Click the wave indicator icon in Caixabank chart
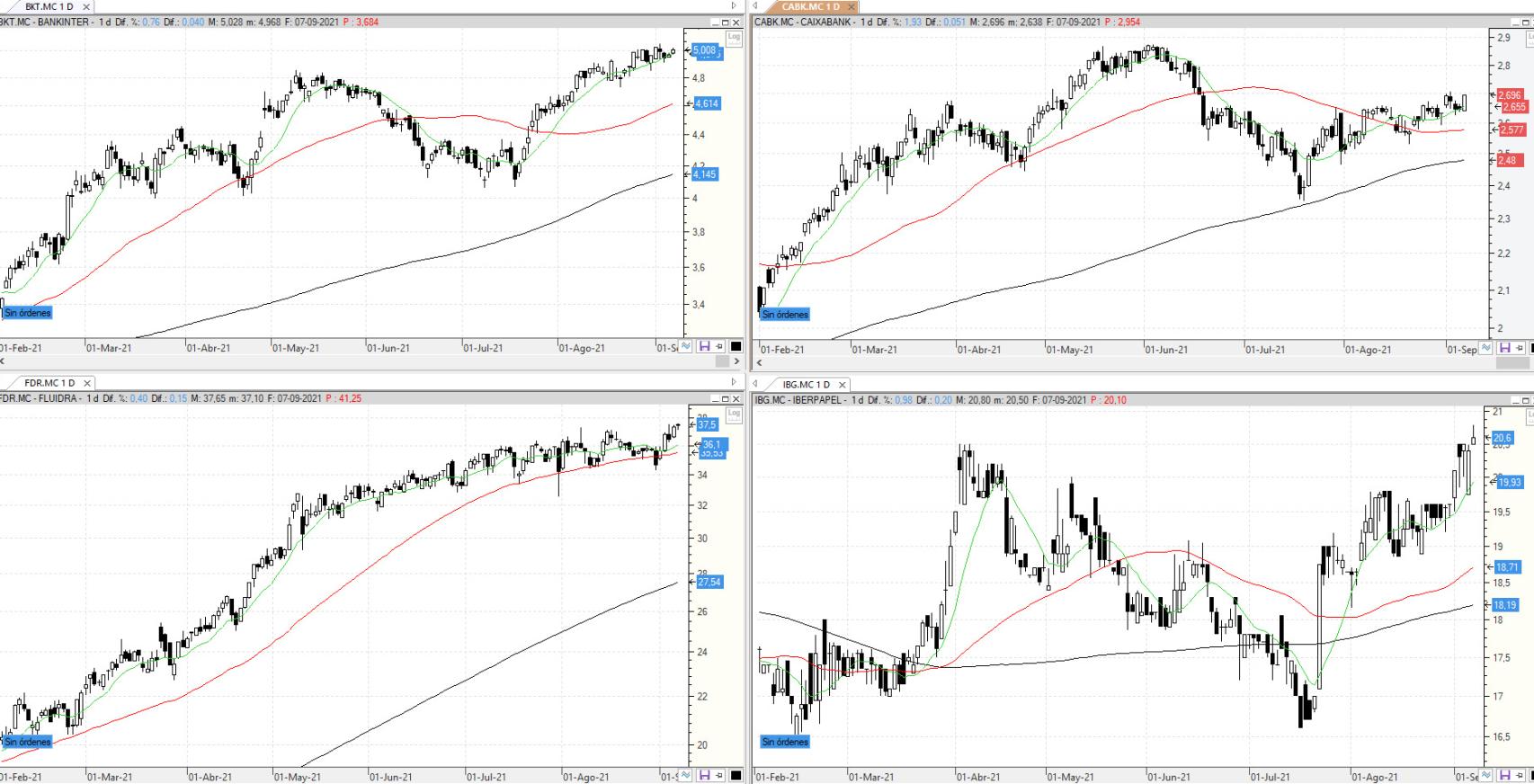The height and width of the screenshot is (784, 1534). point(1485,349)
